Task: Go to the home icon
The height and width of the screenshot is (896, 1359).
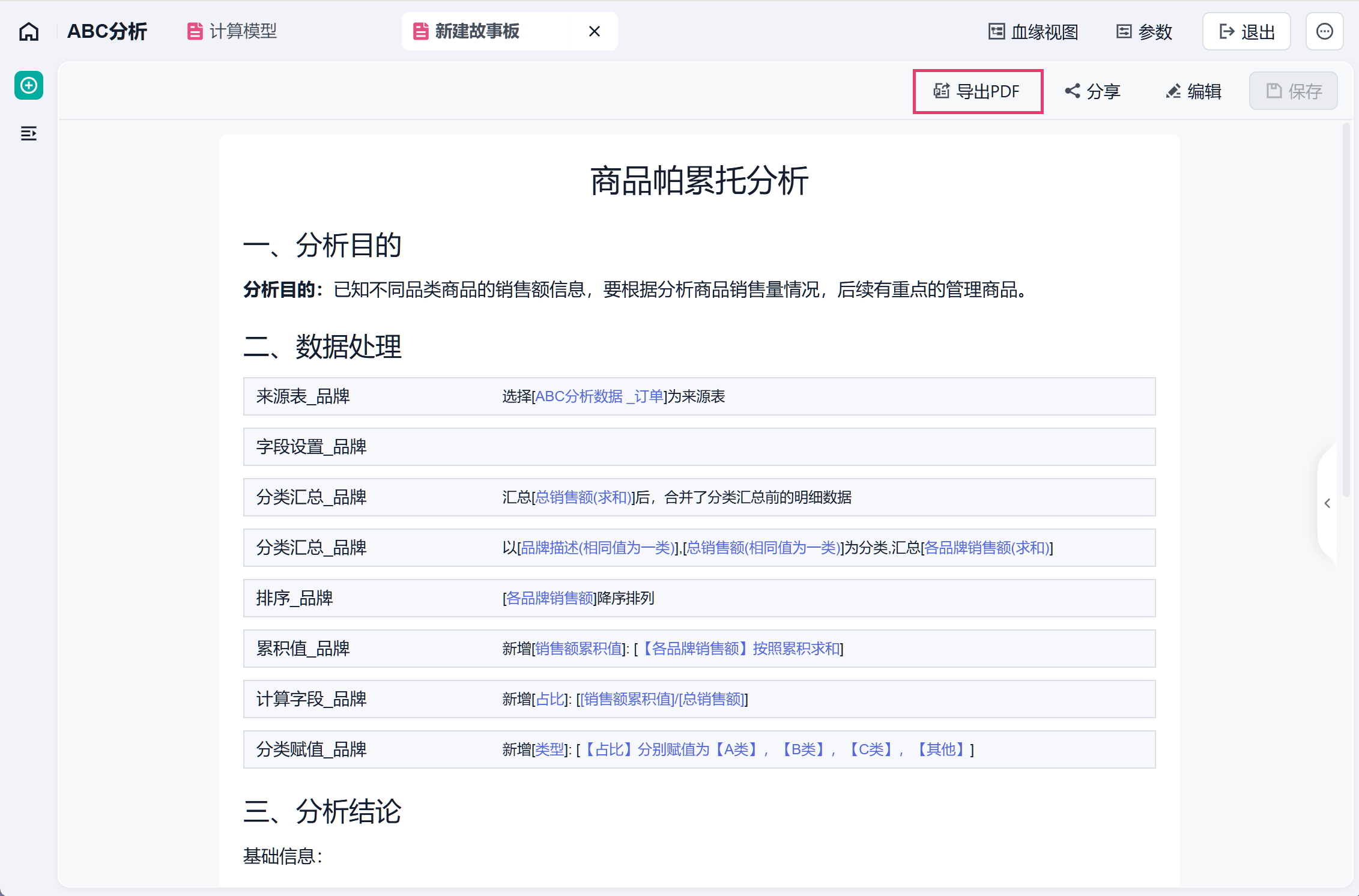Action: 29,31
